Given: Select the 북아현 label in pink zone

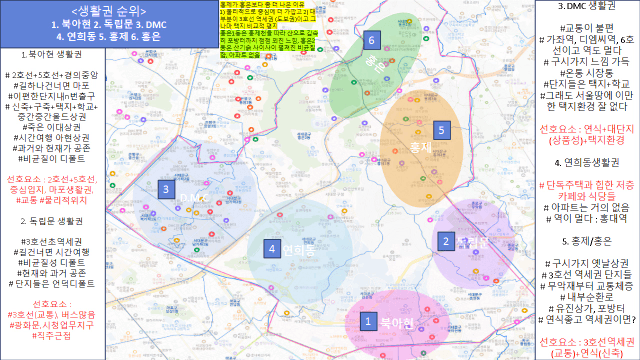Looking at the screenshot, I should click(396, 323).
